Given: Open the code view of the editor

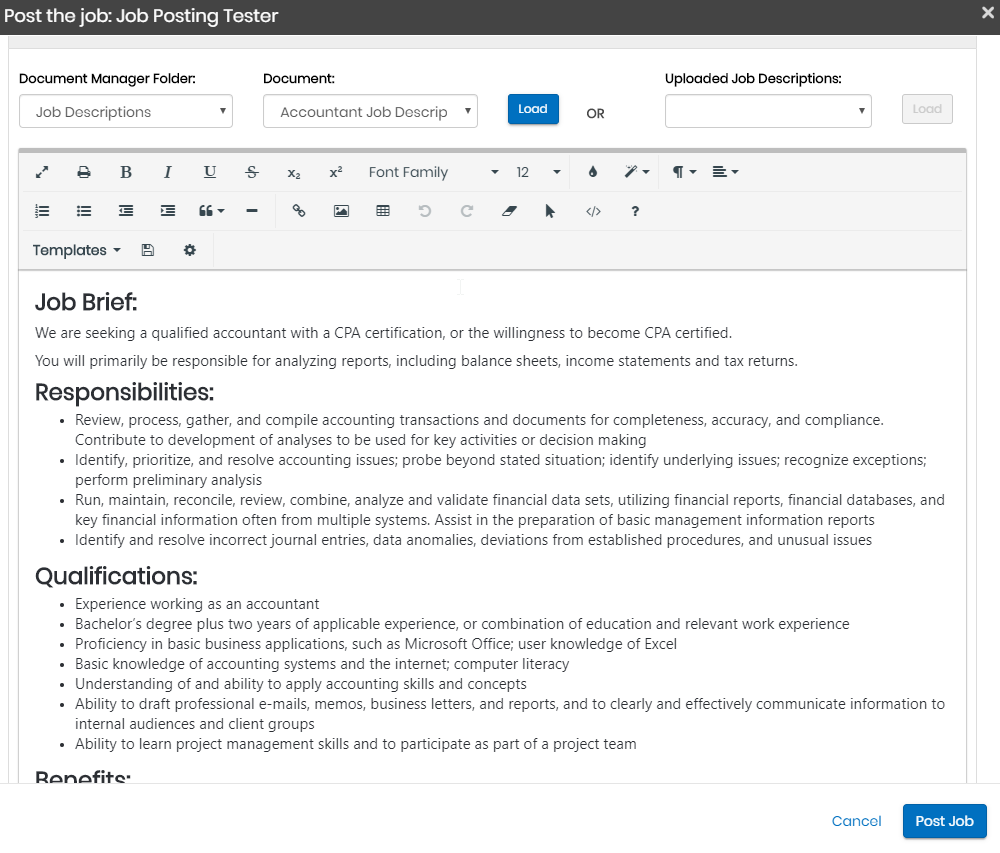Looking at the screenshot, I should coord(593,211).
